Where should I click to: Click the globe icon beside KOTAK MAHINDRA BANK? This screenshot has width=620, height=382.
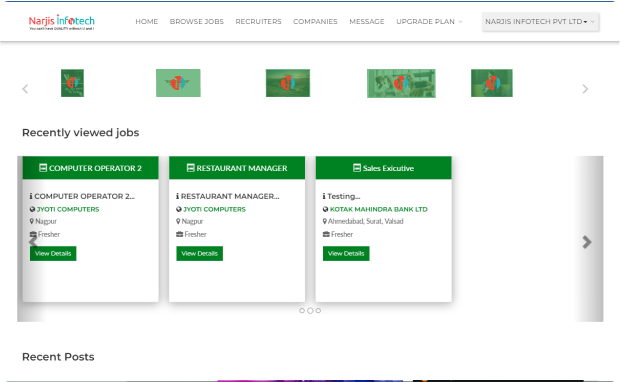(x=325, y=209)
